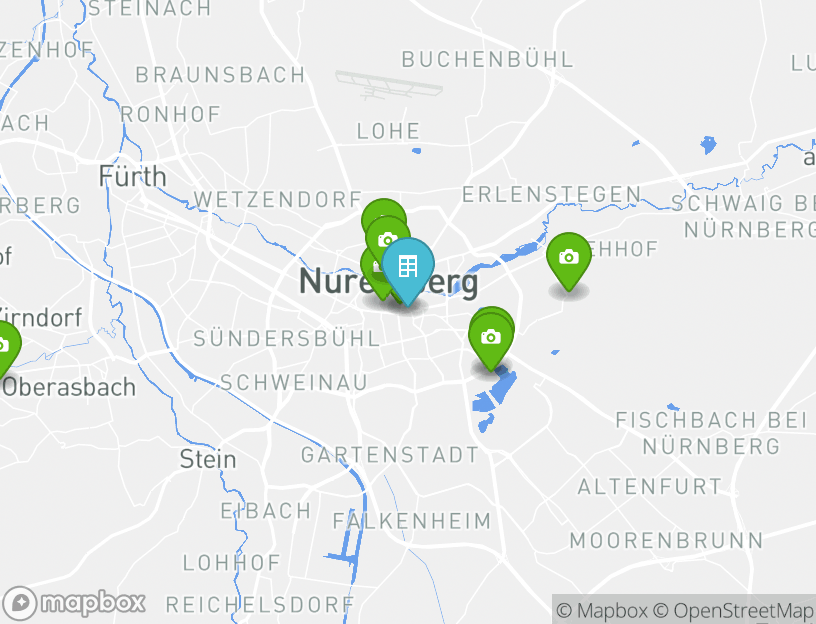This screenshot has width=816, height=624.
Task: Click the front camera pin above the blue lake
Action: [491, 338]
